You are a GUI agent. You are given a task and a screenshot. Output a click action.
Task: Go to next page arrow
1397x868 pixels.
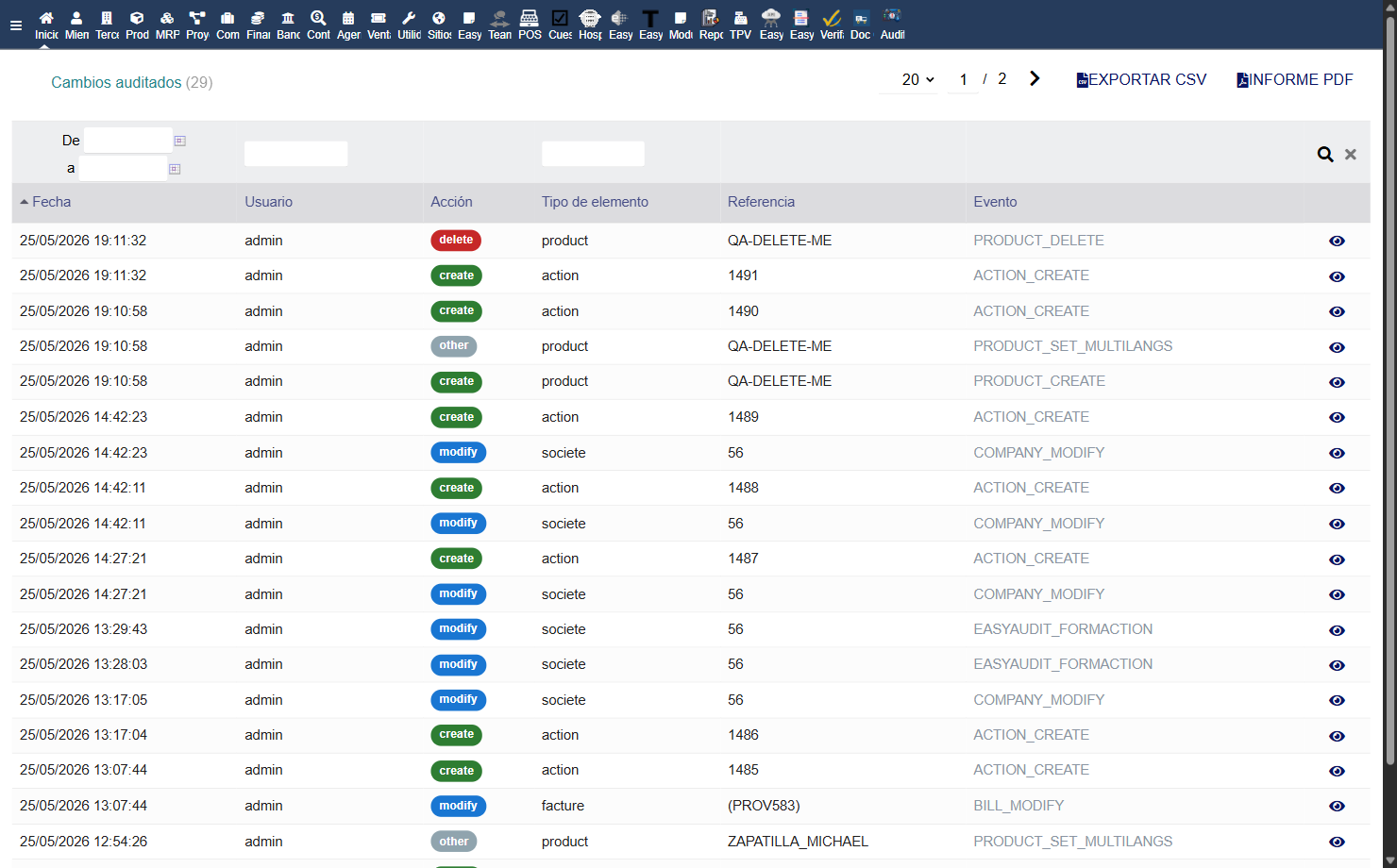click(x=1035, y=79)
